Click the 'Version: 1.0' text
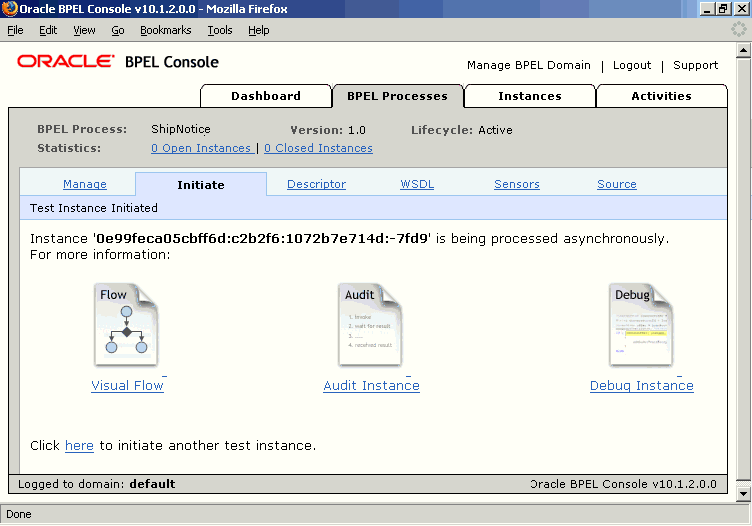752x526 pixels. [x=328, y=130]
